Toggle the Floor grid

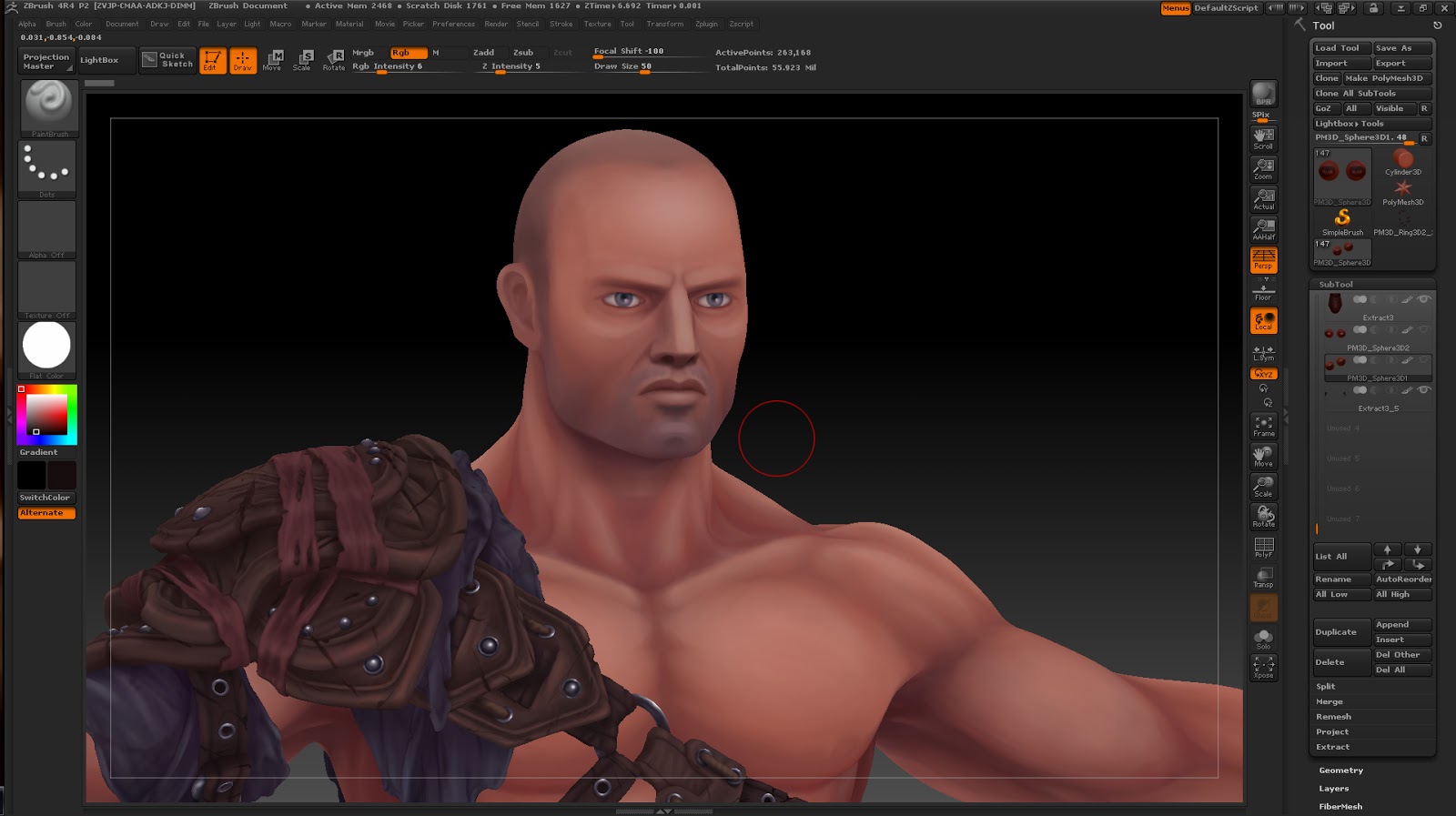coord(1263,291)
